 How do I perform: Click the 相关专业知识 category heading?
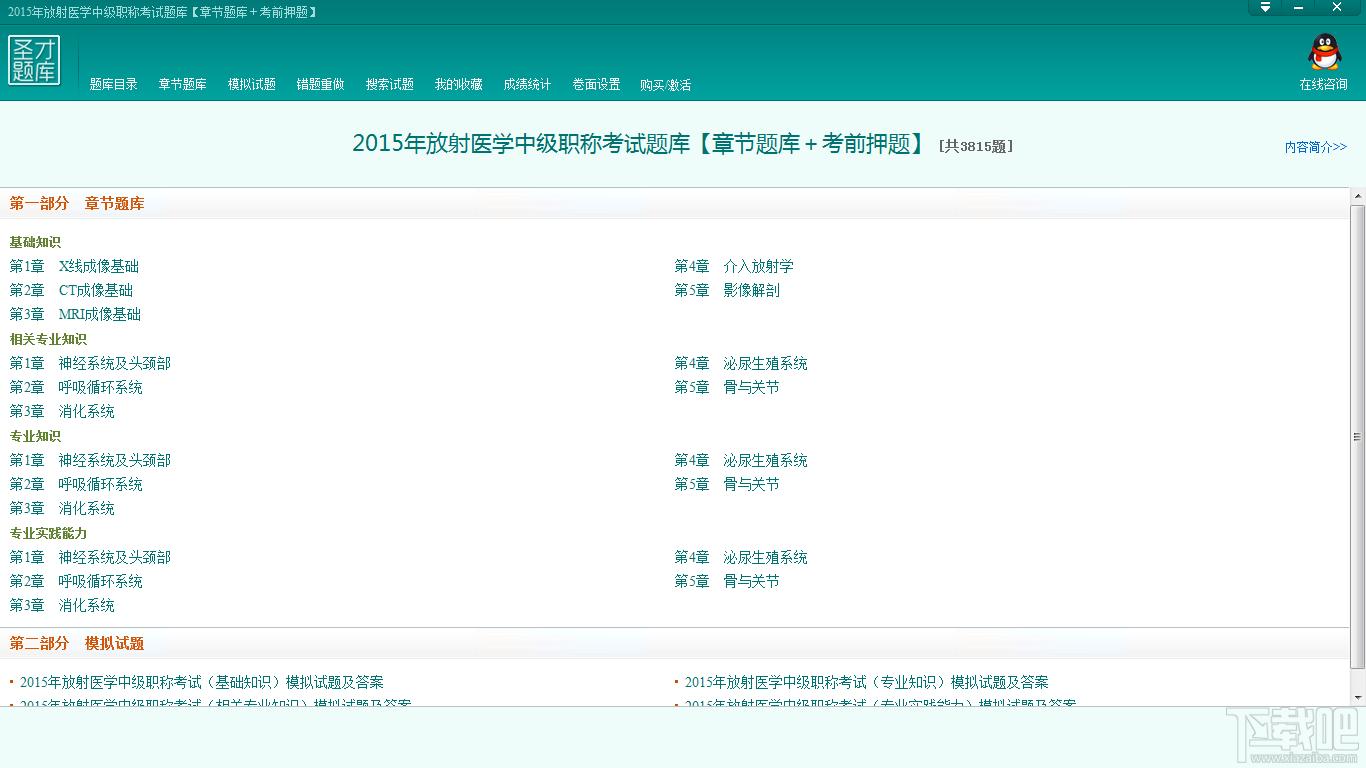pos(48,339)
